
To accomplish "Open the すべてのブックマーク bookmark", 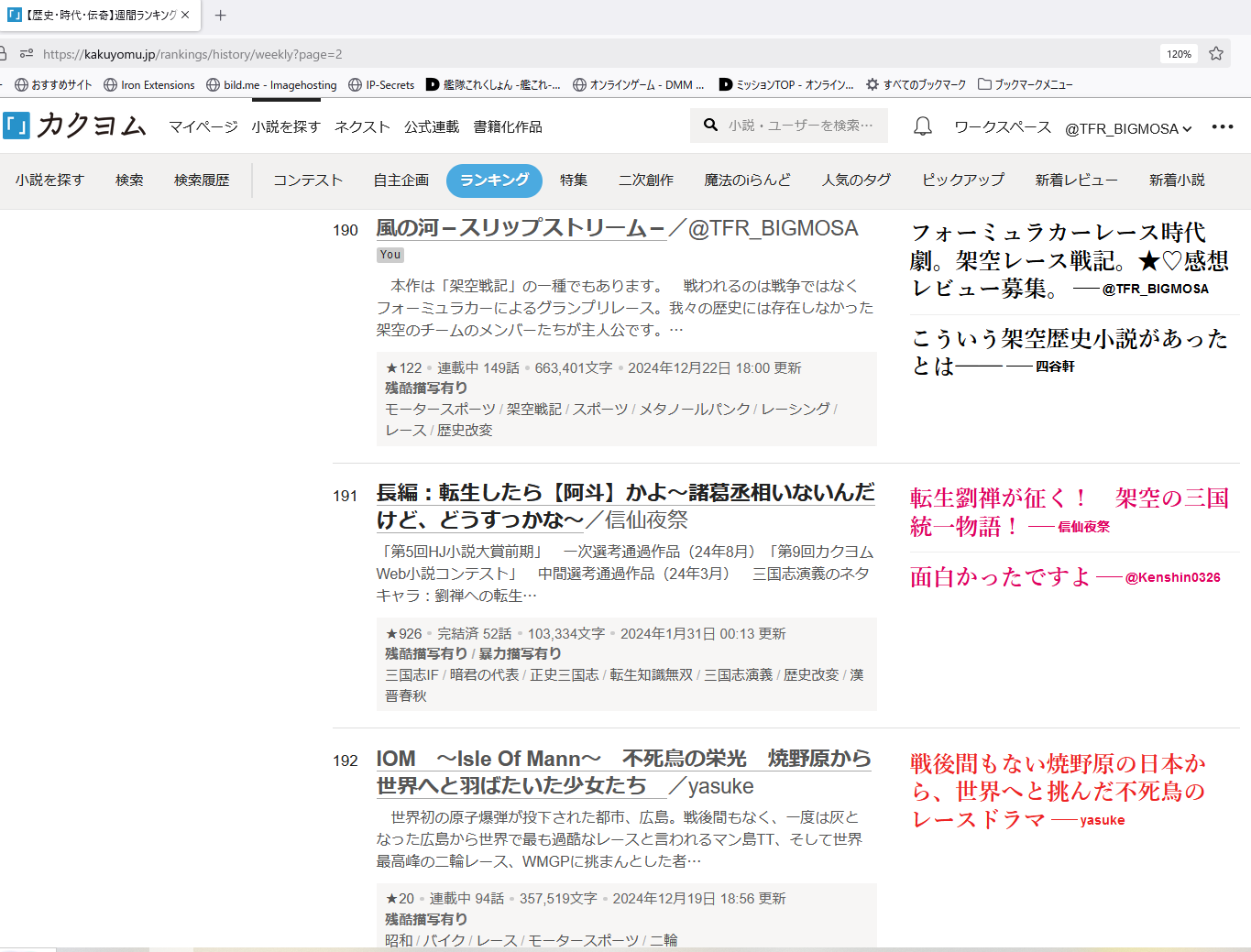I will click(x=916, y=84).
